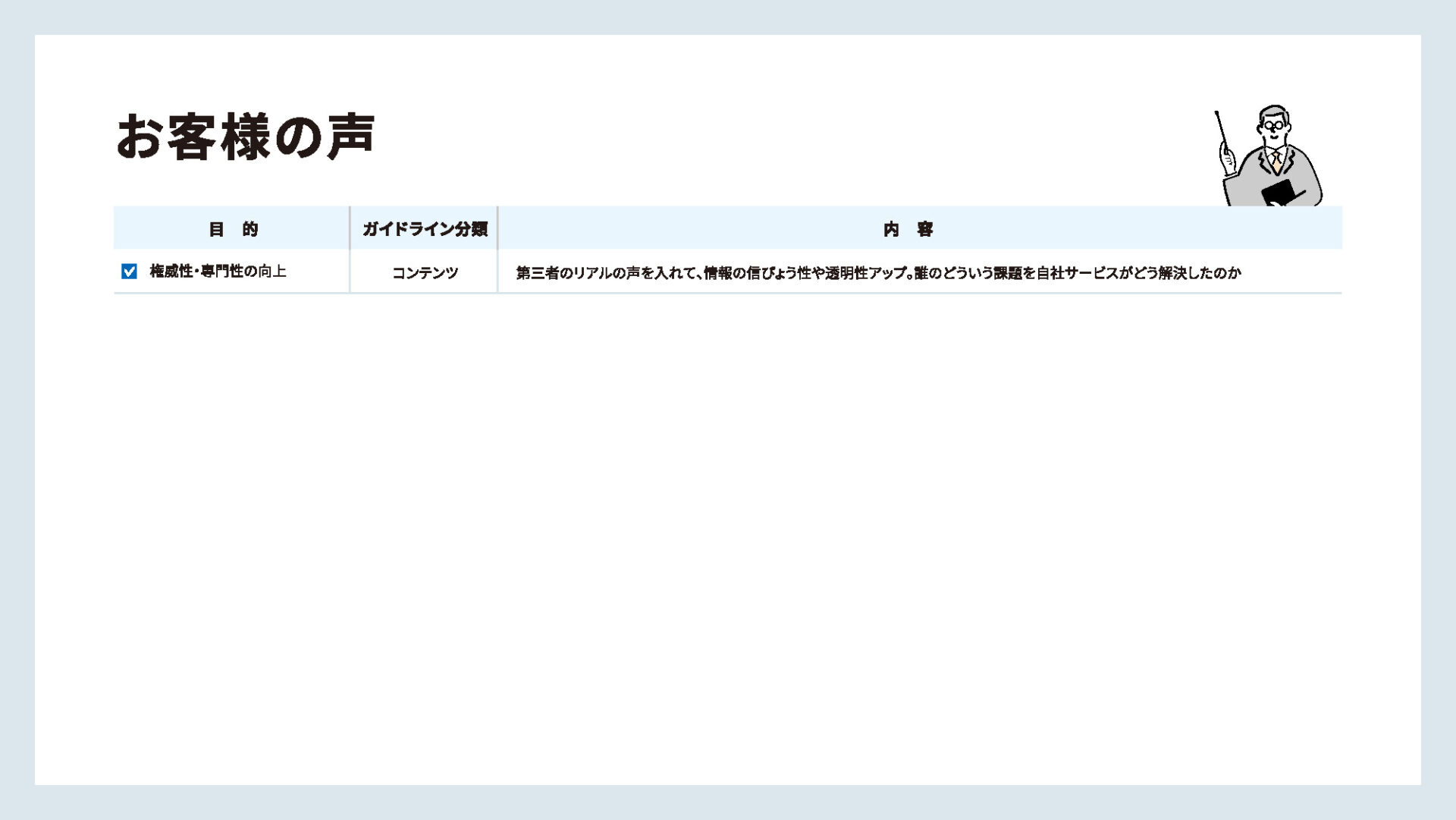Select the 権威性・専門性の向上 label text
Viewport: 1456px width, 820px height.
pyautogui.click(x=218, y=272)
